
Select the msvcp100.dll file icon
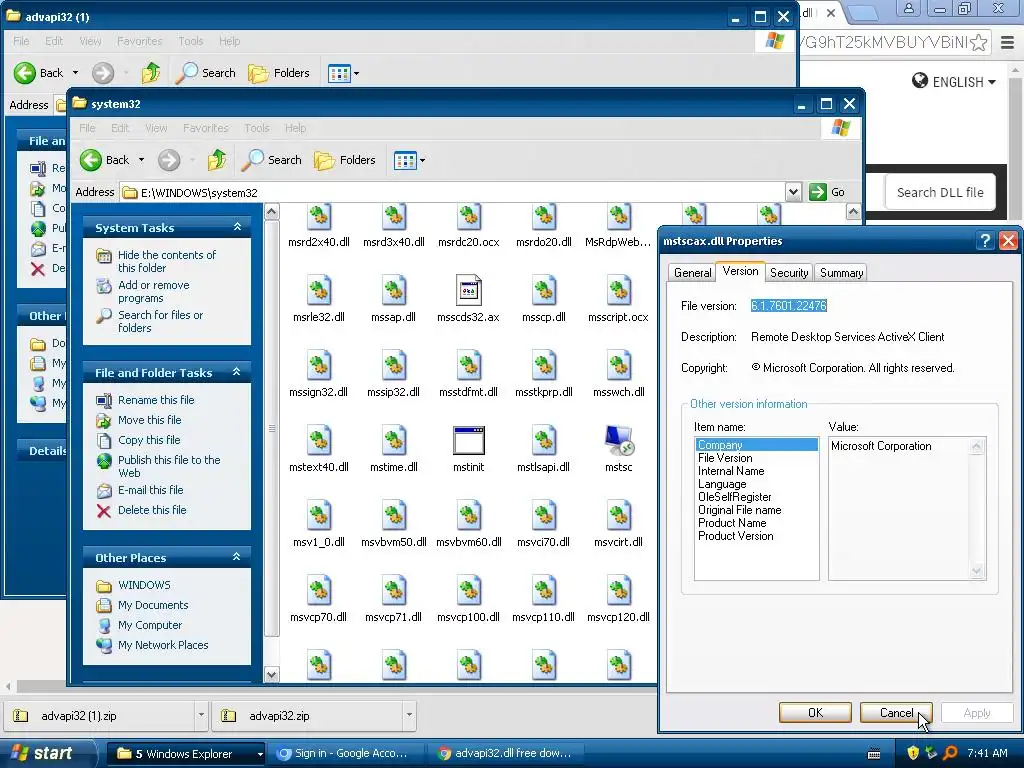(468, 591)
